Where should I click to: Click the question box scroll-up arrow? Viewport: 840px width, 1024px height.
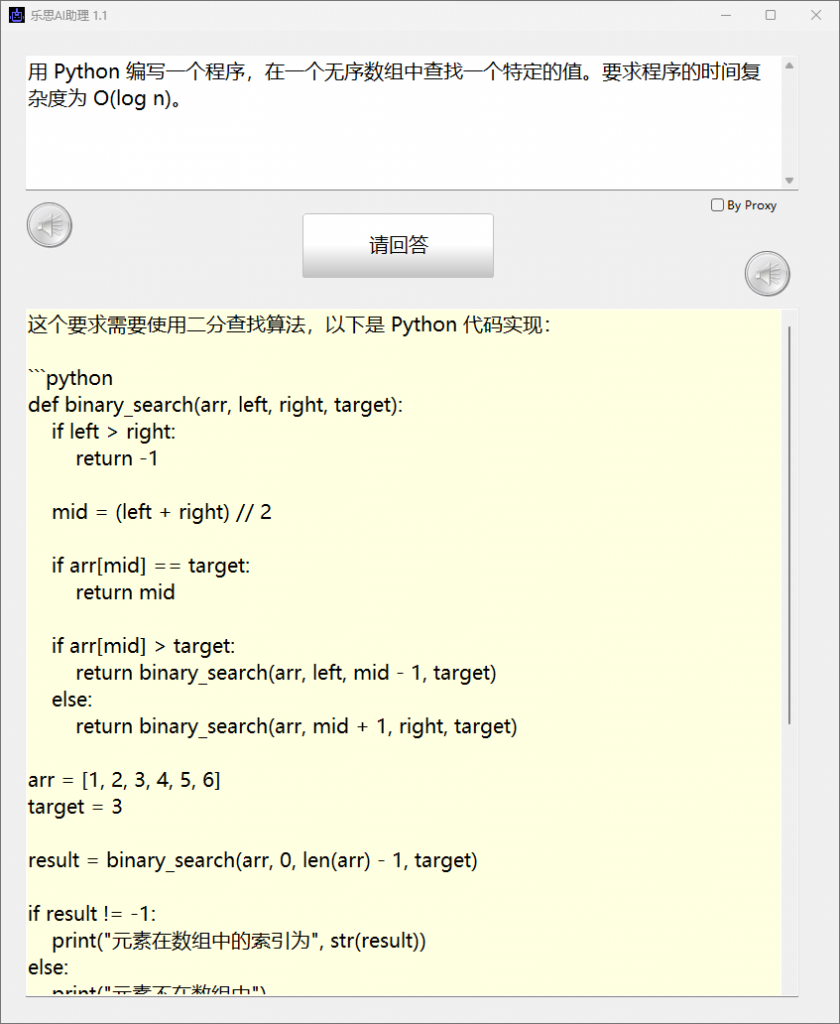pyautogui.click(x=789, y=66)
